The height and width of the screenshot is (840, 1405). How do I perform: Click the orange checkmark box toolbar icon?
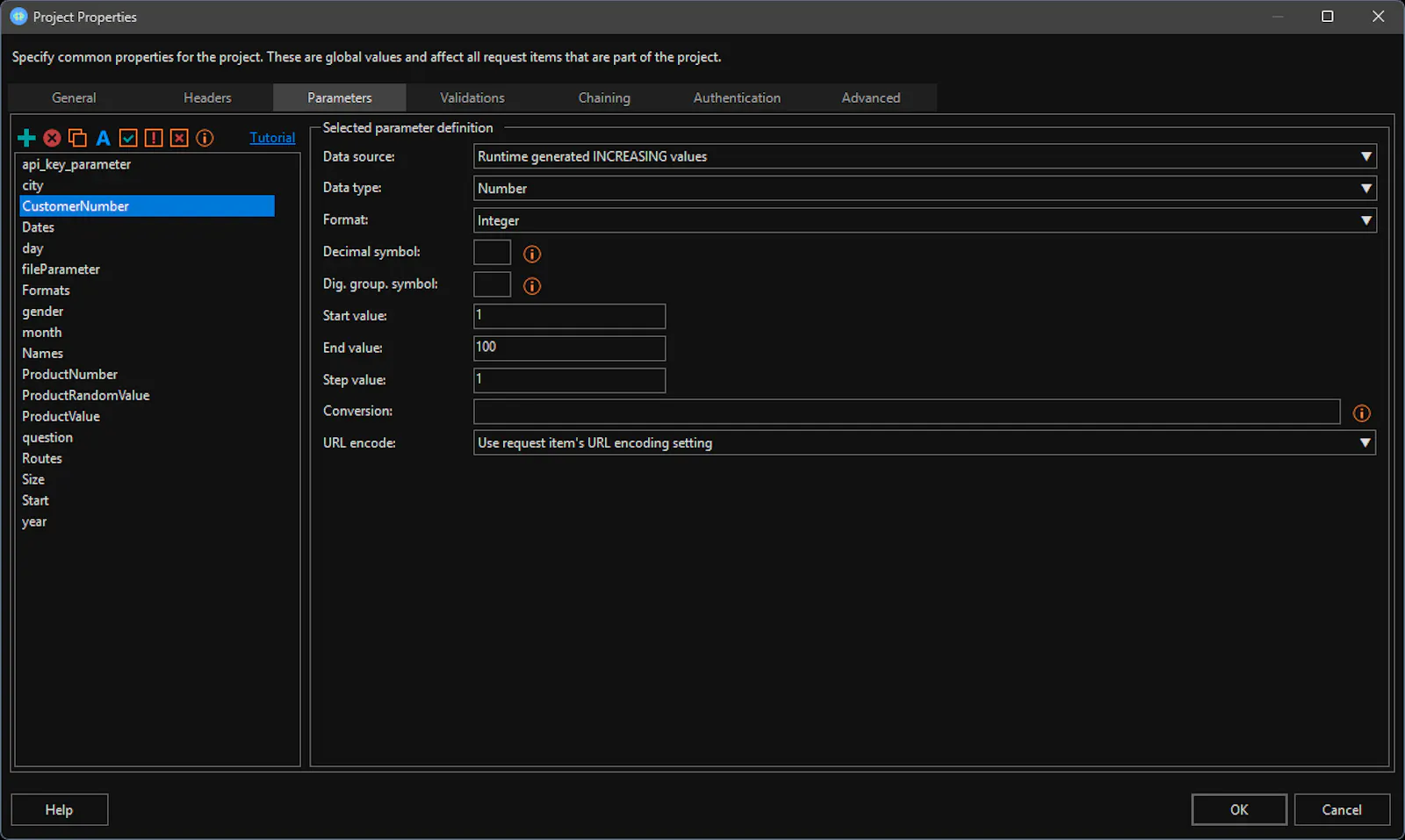tap(128, 138)
